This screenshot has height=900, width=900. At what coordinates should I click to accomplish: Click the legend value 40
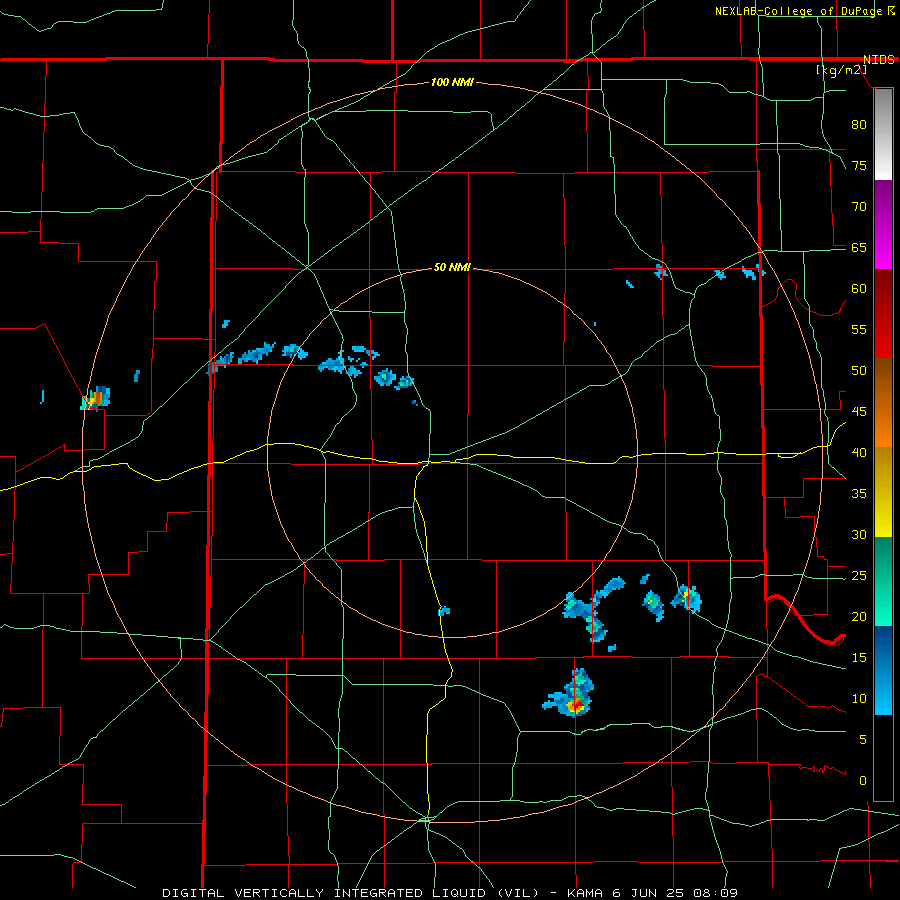click(x=859, y=453)
